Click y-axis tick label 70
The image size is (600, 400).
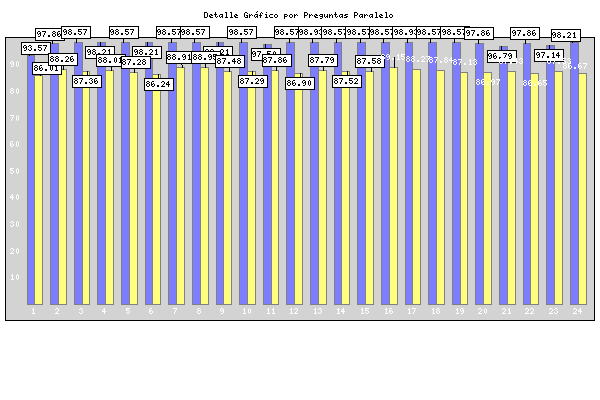point(15,118)
